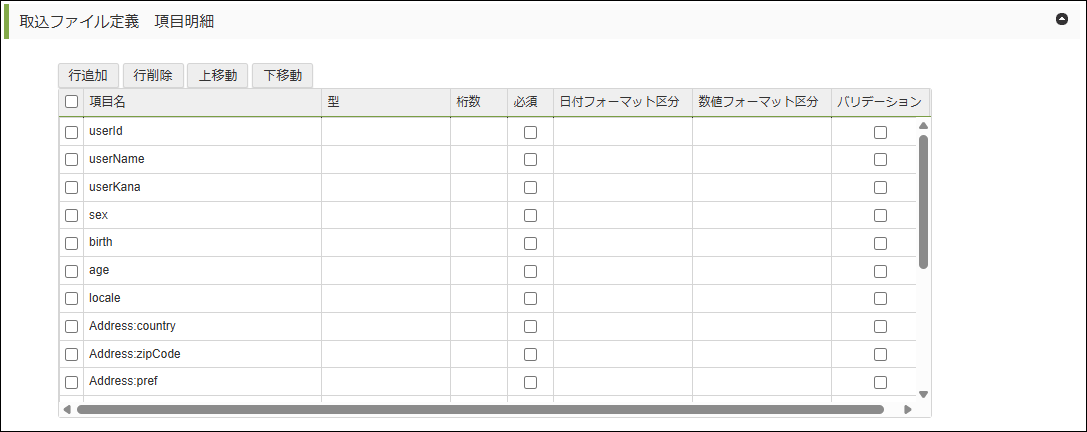Click the 型 cell for birth row
The image size is (1087, 432).
385,243
